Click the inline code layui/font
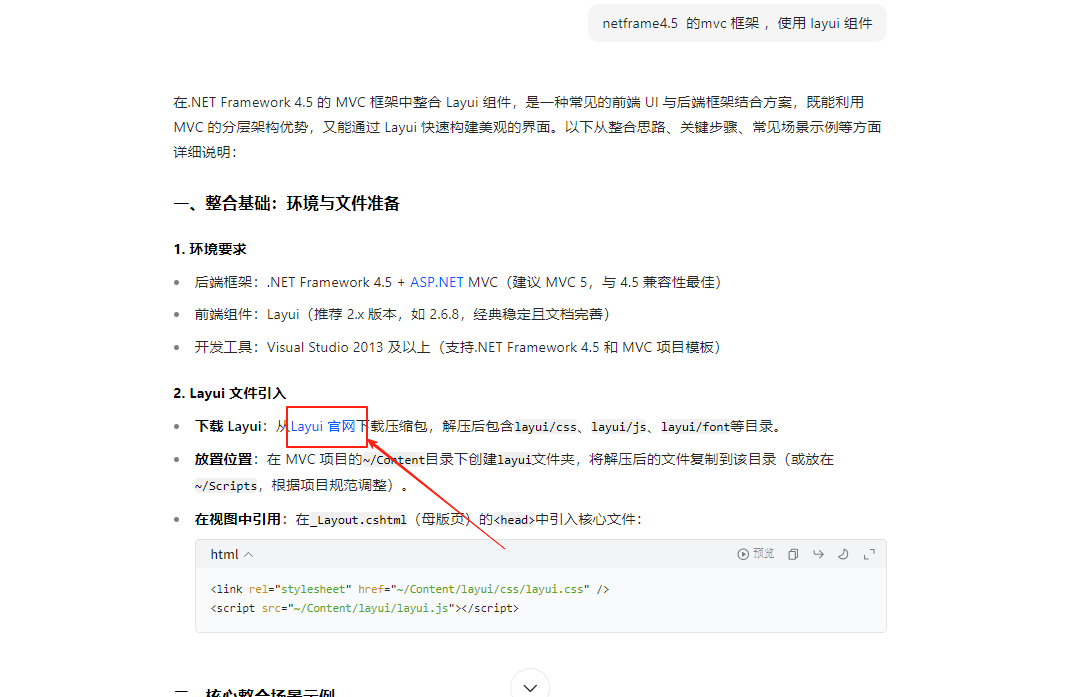1075x697 pixels. [695, 427]
